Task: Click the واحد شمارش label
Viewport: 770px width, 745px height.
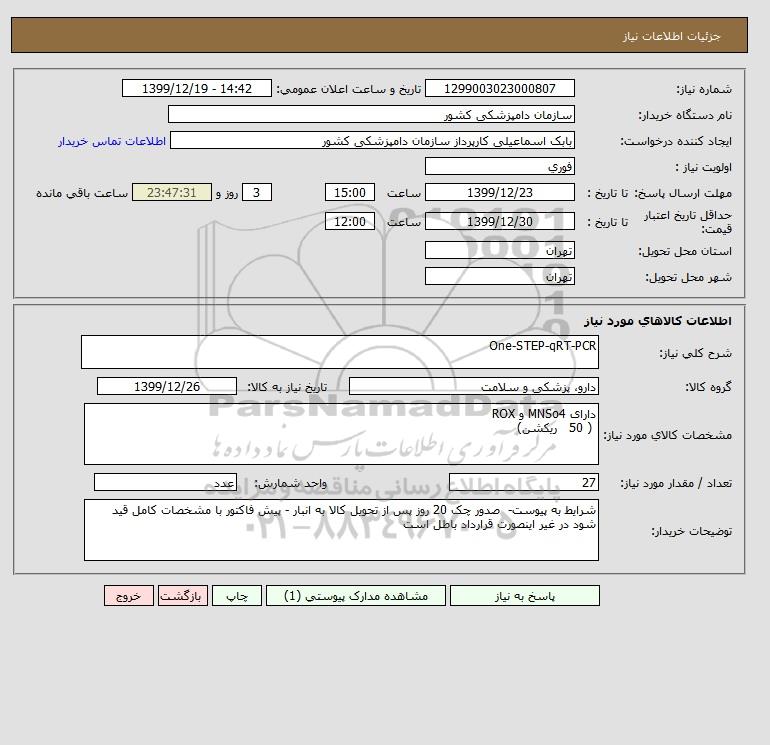Action: pyautogui.click(x=290, y=484)
